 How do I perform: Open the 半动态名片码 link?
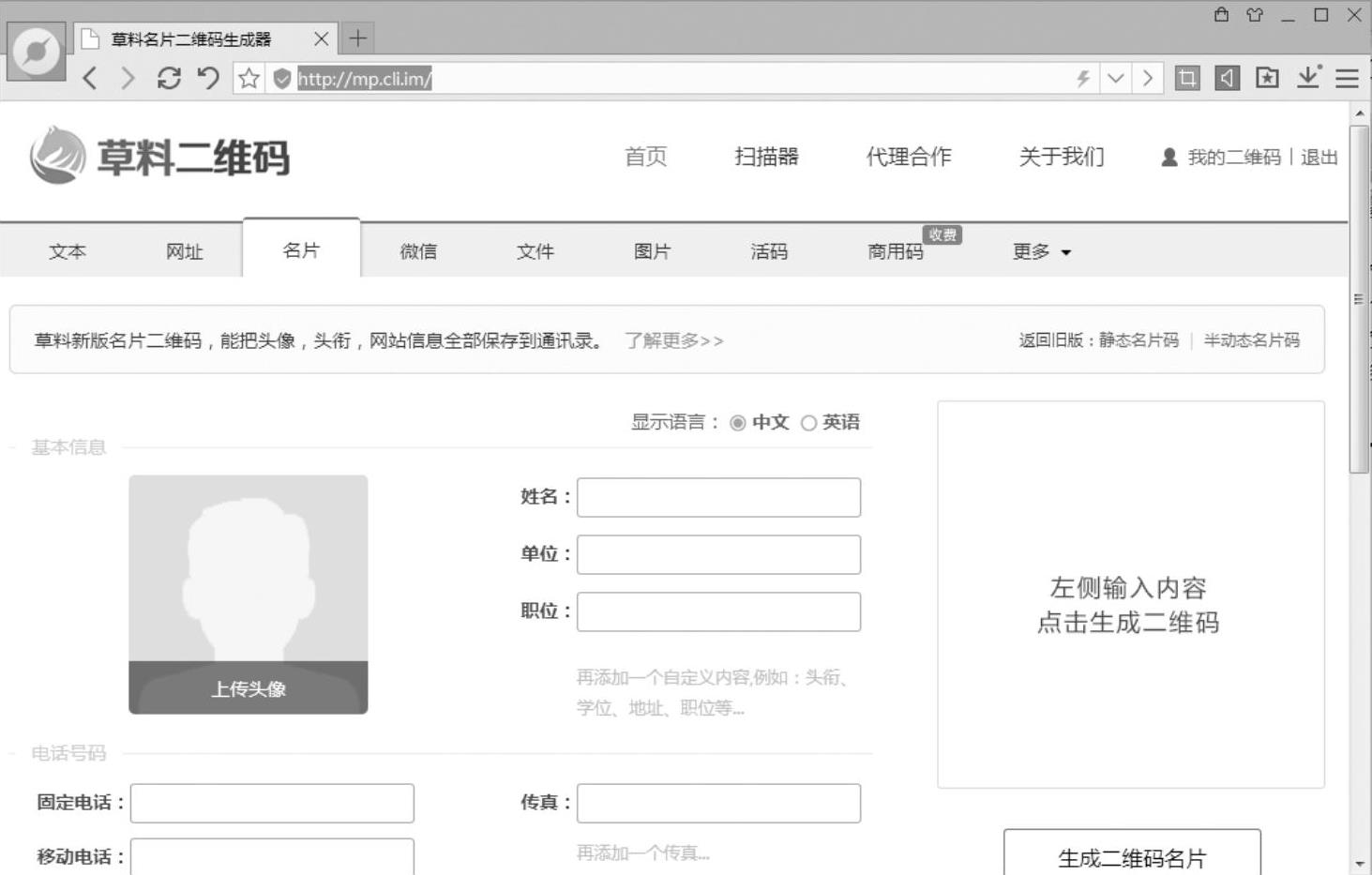(x=1252, y=340)
